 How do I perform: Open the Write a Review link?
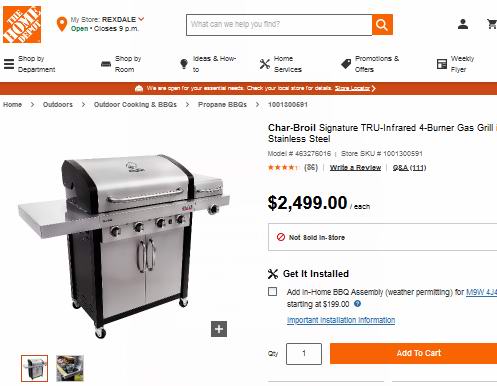coord(355,168)
